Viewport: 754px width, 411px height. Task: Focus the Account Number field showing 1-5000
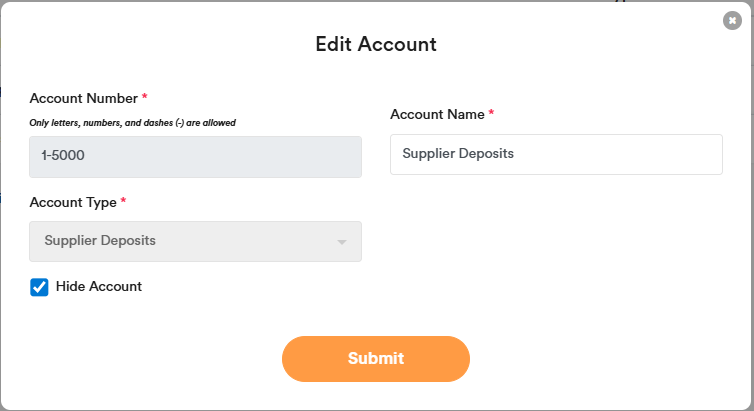195,157
